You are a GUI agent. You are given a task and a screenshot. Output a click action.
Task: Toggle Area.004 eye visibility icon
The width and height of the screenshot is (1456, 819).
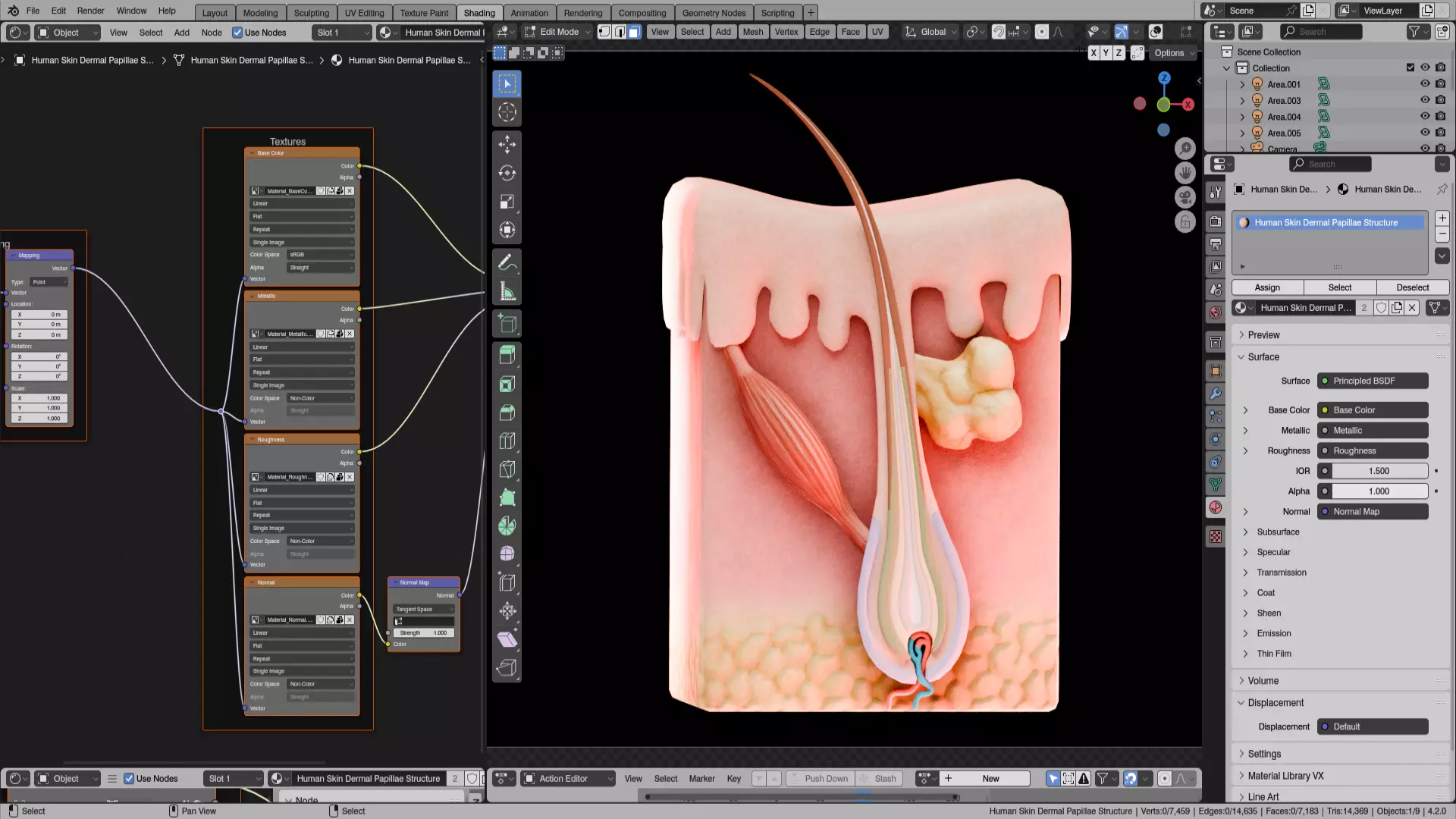[x=1425, y=116]
